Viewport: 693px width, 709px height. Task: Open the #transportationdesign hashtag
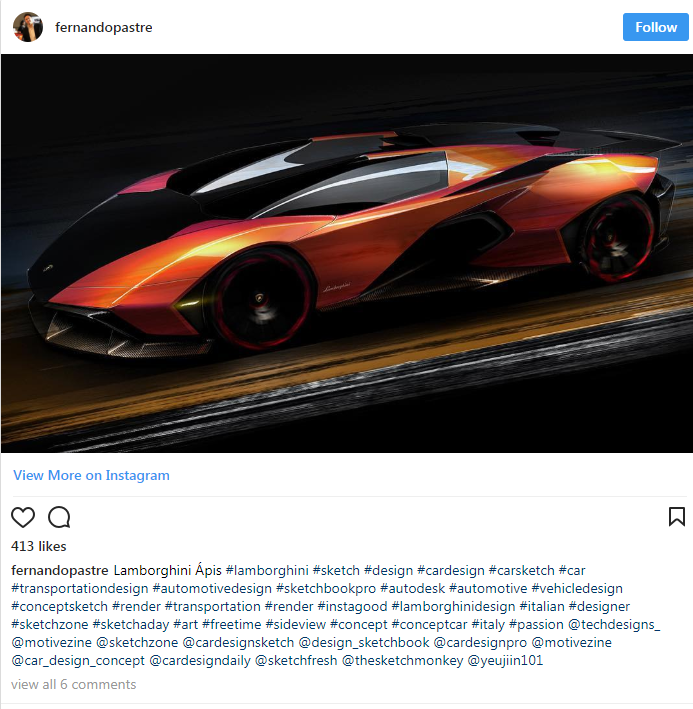pyautogui.click(x=80, y=588)
